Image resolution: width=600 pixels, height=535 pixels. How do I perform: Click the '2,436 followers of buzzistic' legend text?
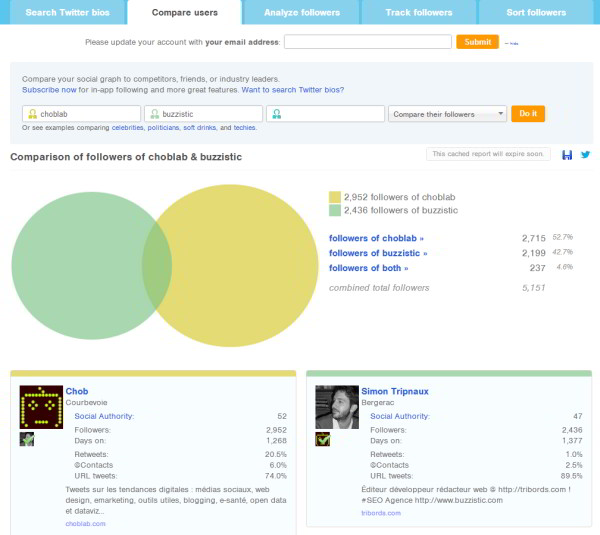point(401,210)
